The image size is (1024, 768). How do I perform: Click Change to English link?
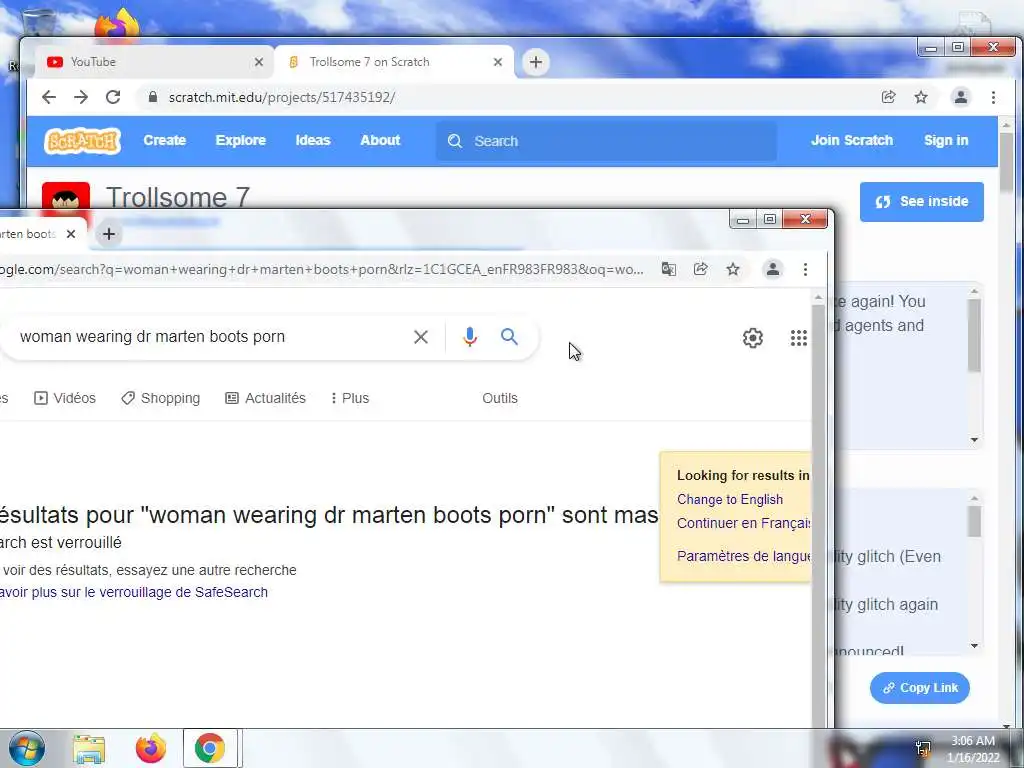(x=729, y=500)
